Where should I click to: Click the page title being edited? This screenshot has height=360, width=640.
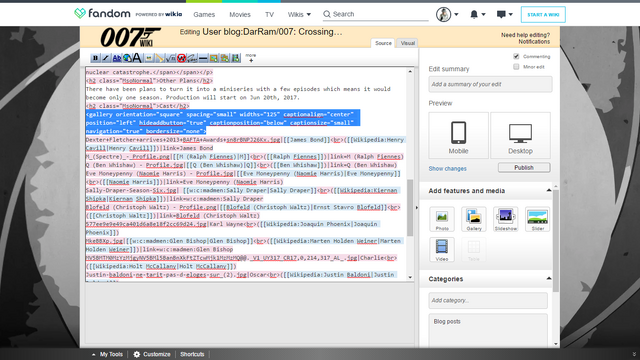click(272, 32)
